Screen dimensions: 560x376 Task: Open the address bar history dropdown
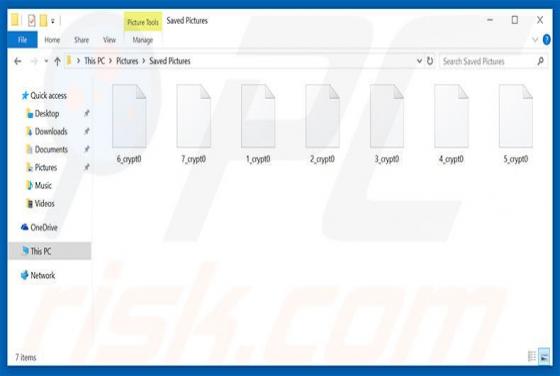tap(419, 61)
